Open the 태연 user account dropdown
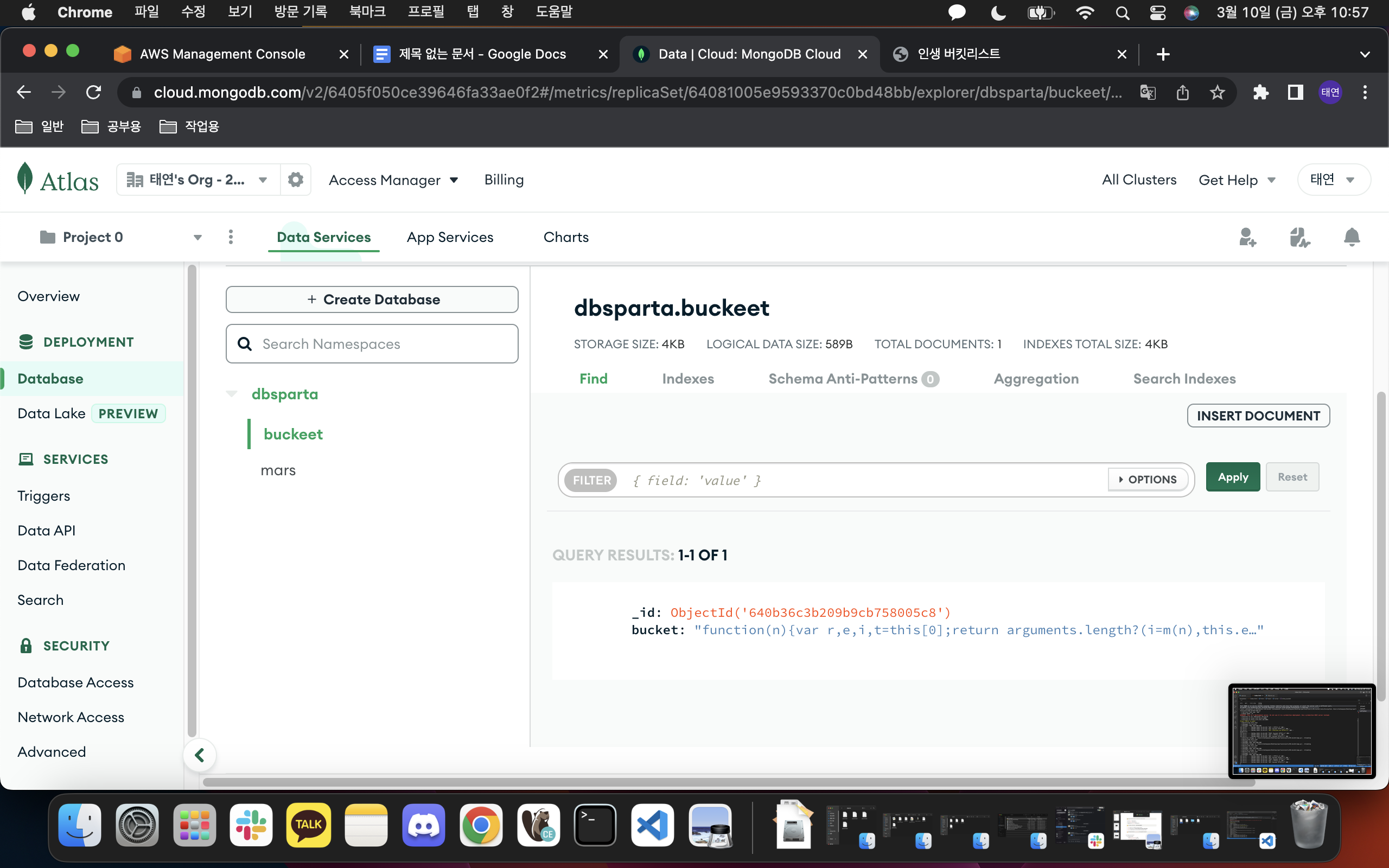1389x868 pixels. [x=1334, y=180]
